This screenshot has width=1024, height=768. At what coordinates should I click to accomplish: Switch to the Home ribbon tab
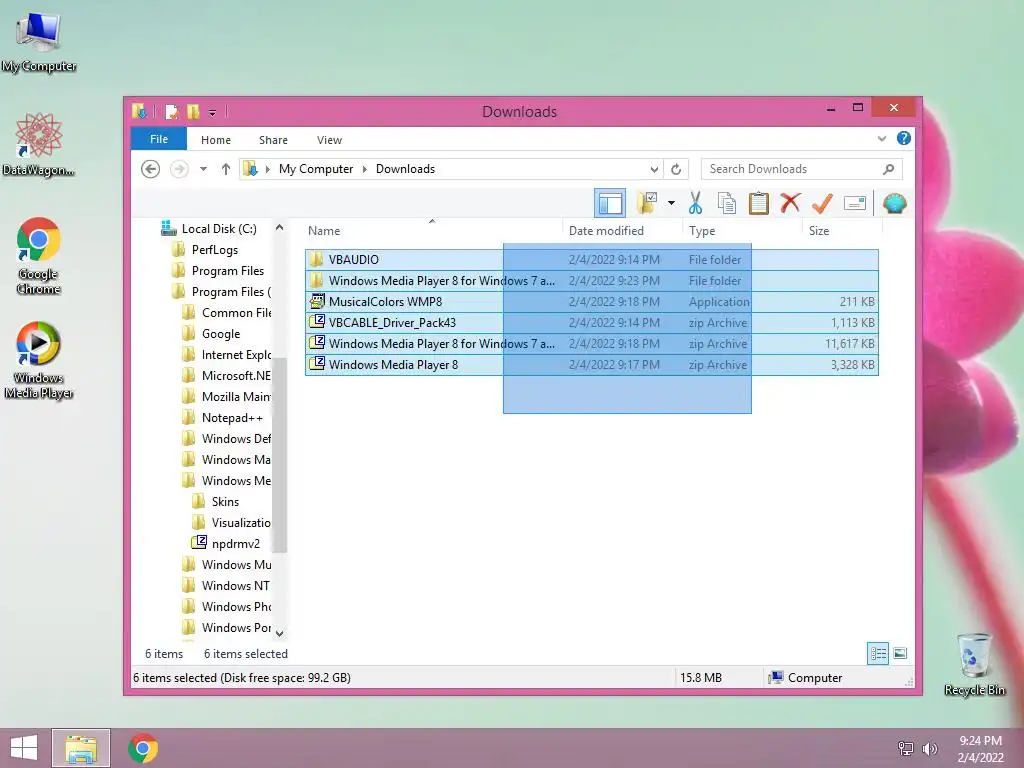pyautogui.click(x=216, y=140)
